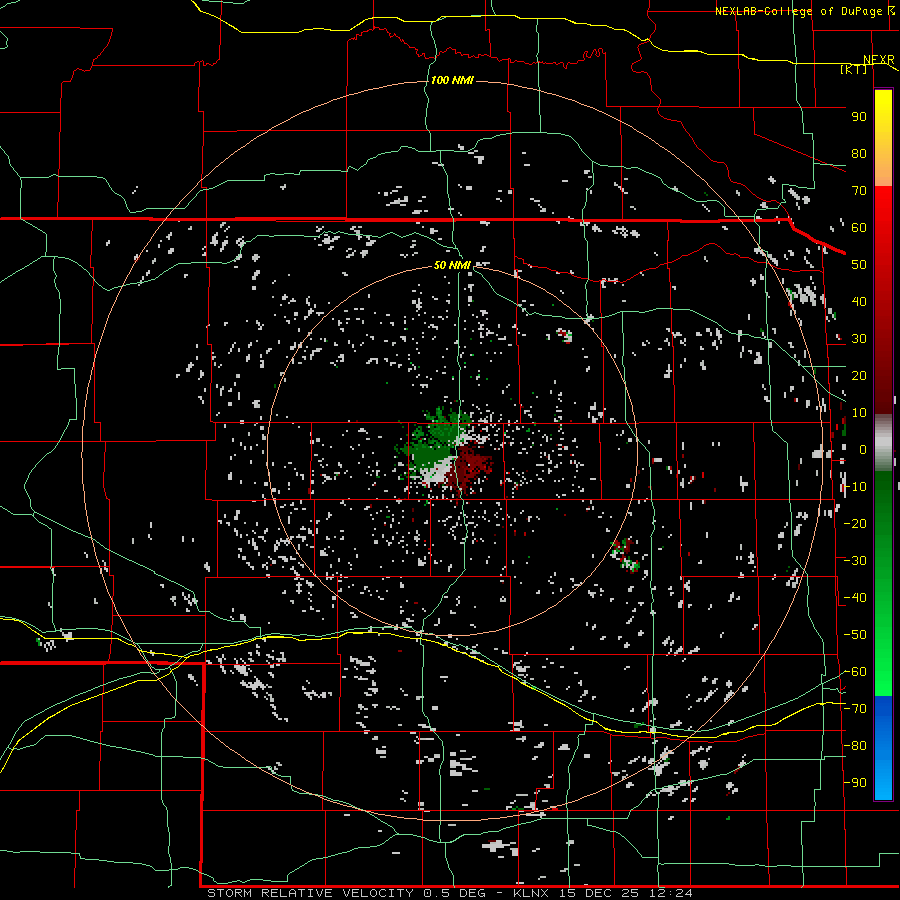This screenshot has width=900, height=900.
Task: Click the dark red outbound patch at radar center
Action: [x=472, y=466]
